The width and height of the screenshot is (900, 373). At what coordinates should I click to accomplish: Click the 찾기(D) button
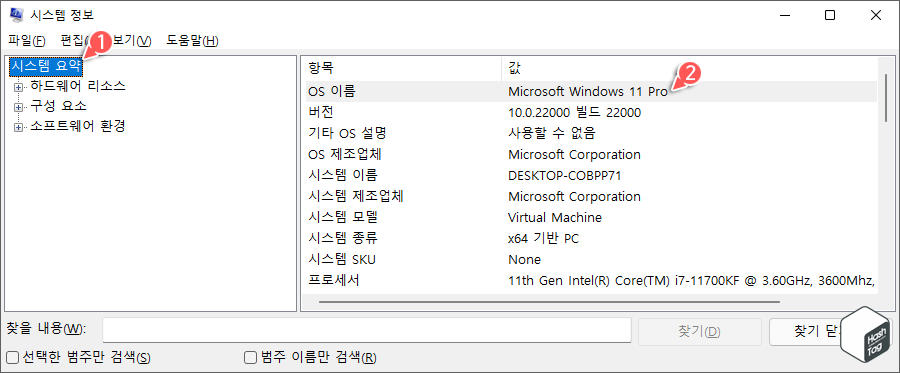click(700, 332)
